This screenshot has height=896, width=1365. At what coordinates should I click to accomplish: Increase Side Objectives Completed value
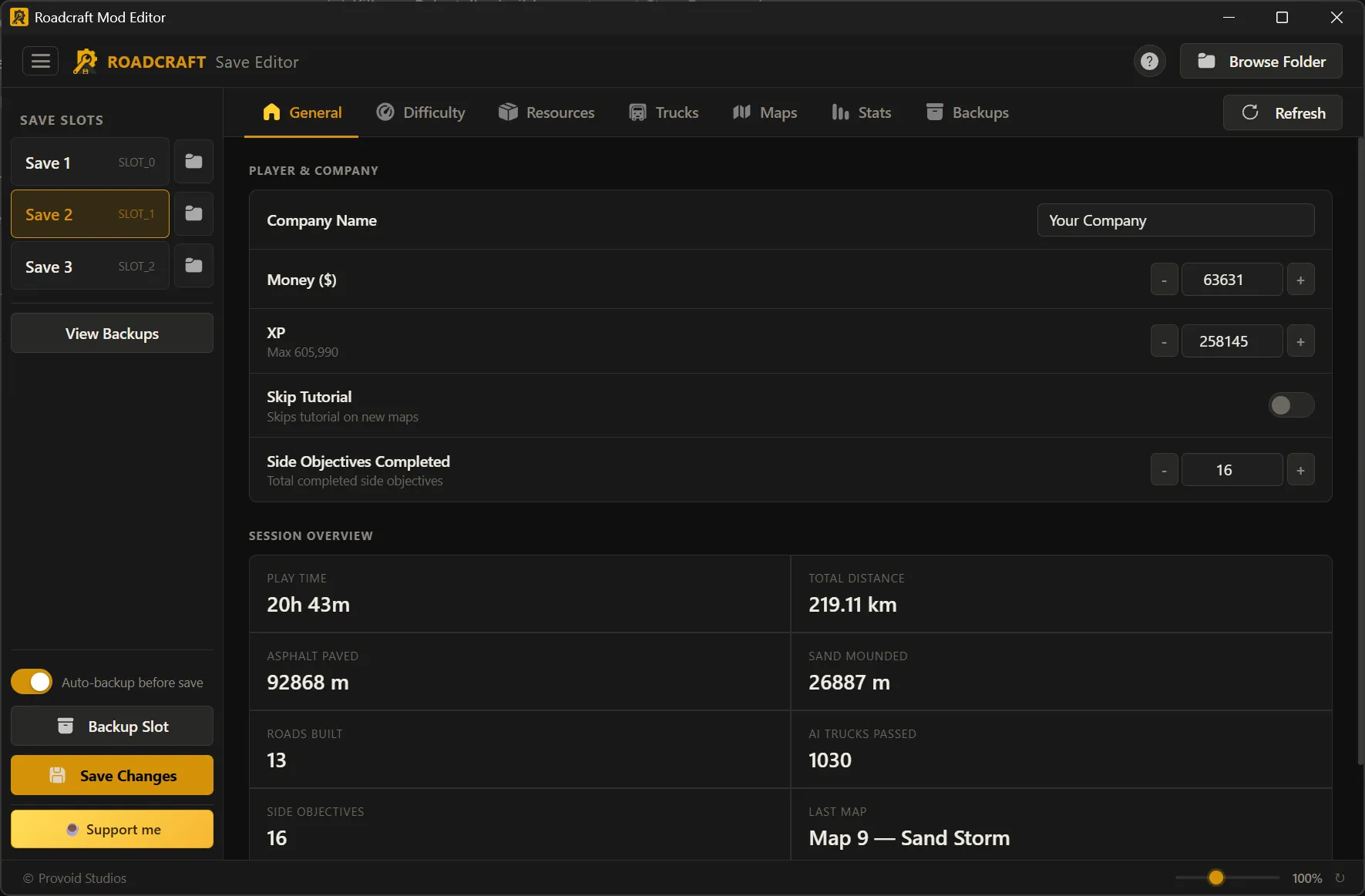click(1300, 470)
